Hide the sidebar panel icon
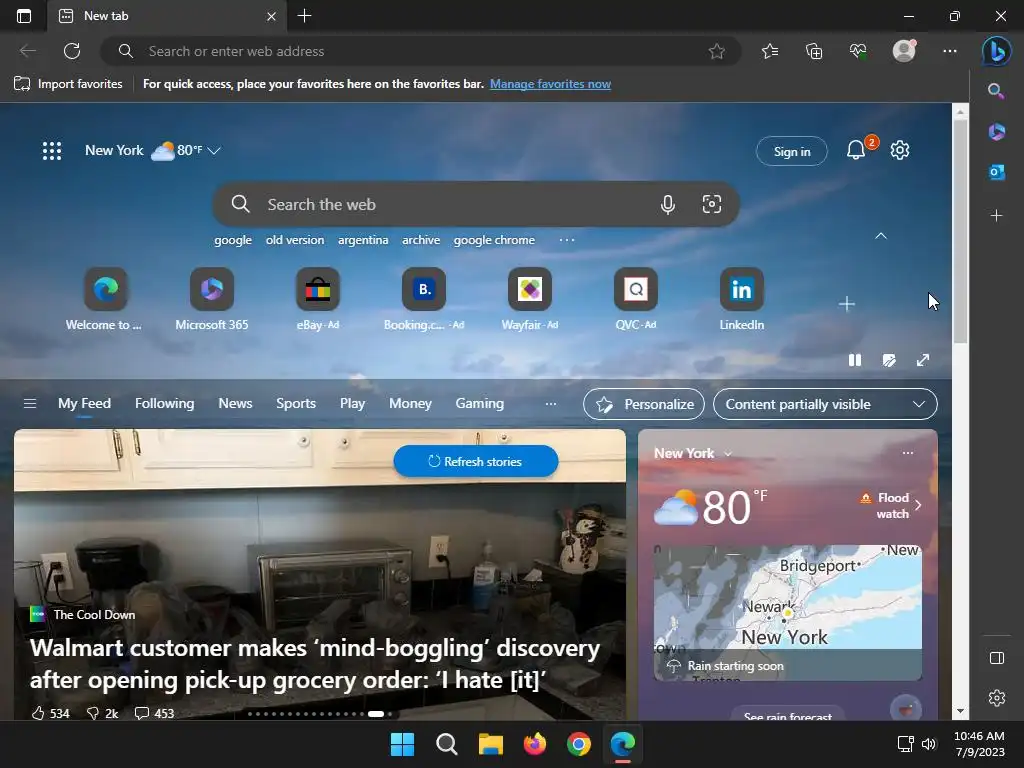1024x768 pixels. [997, 658]
